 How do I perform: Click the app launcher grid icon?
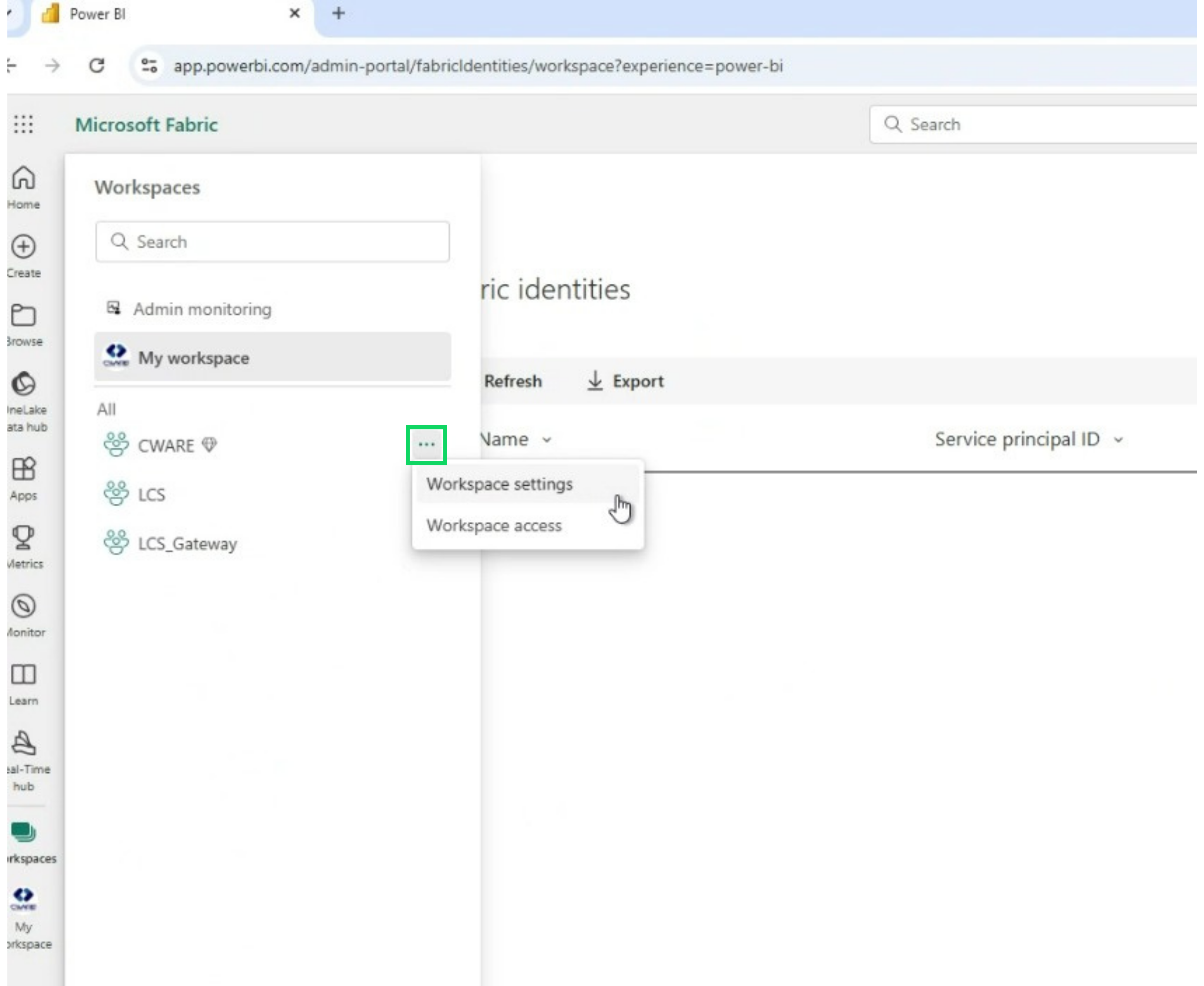23,124
